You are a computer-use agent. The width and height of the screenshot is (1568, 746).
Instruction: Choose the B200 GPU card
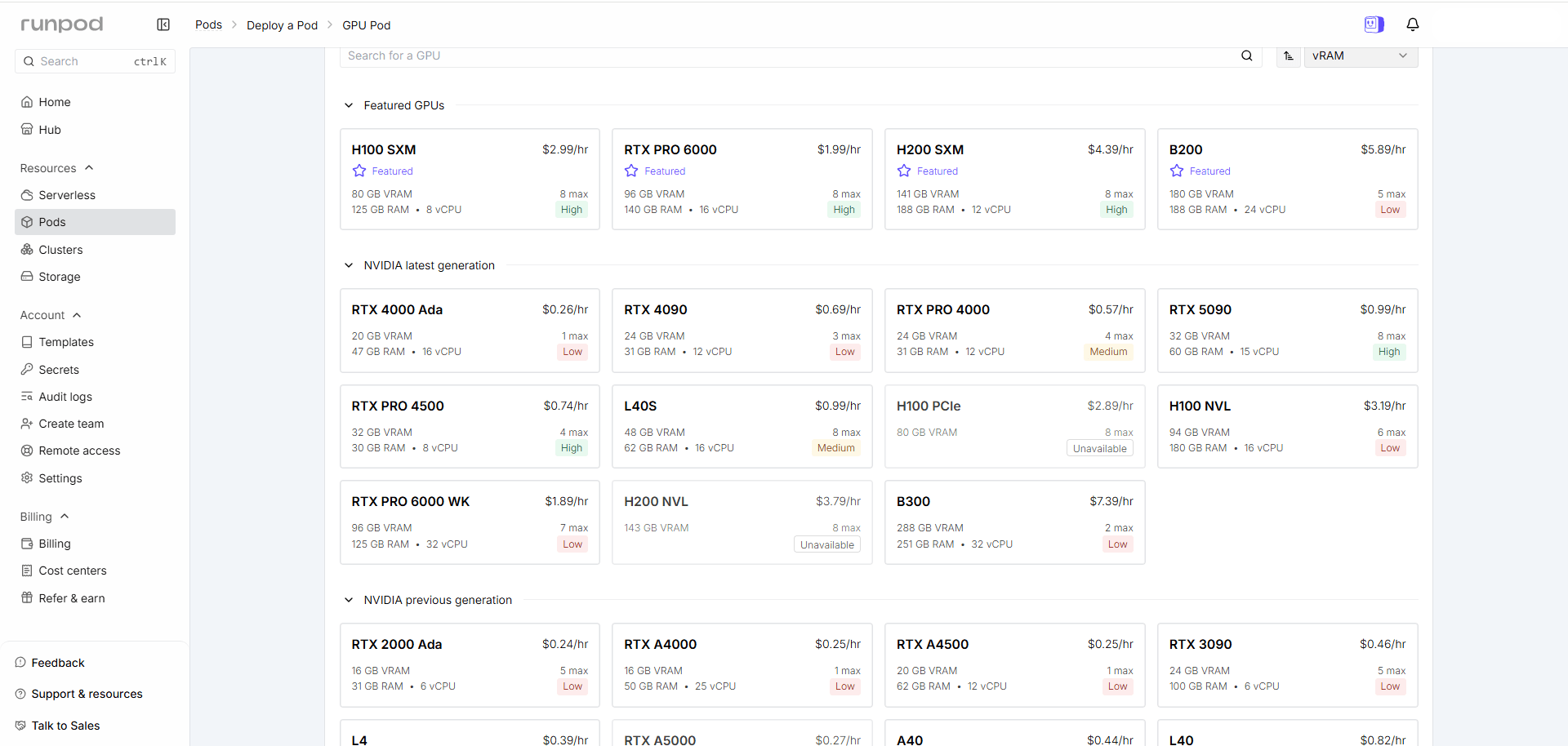(1287, 179)
